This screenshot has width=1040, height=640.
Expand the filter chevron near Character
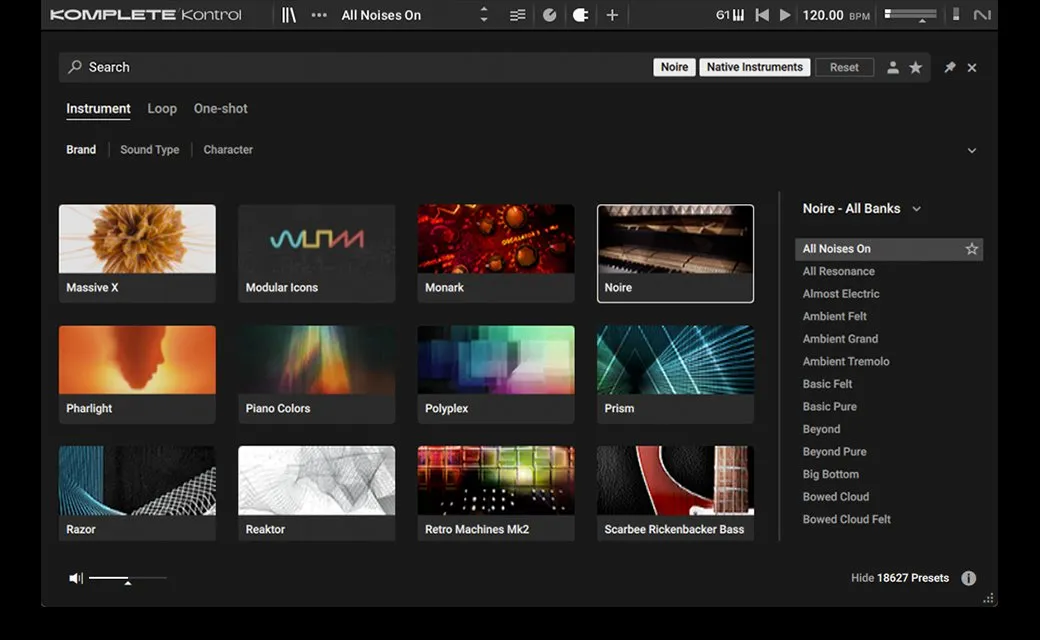tap(971, 149)
